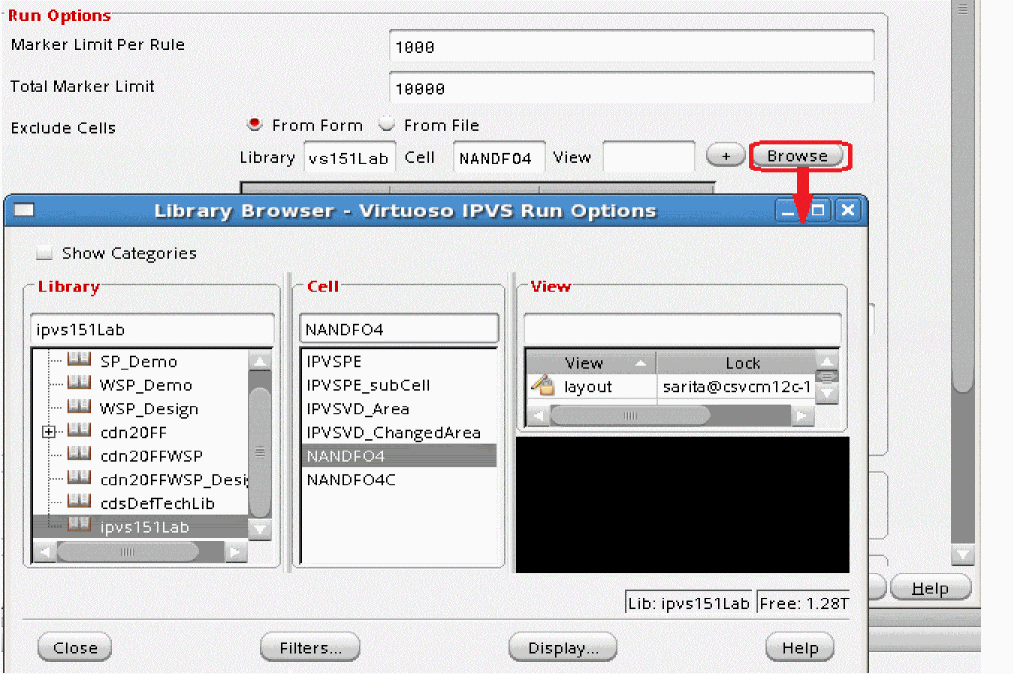Sort by the View column header
This screenshot has height=674, width=1013.
[591, 363]
